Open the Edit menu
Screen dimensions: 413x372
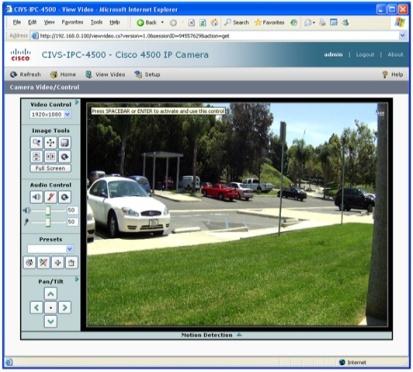[x=32, y=22]
